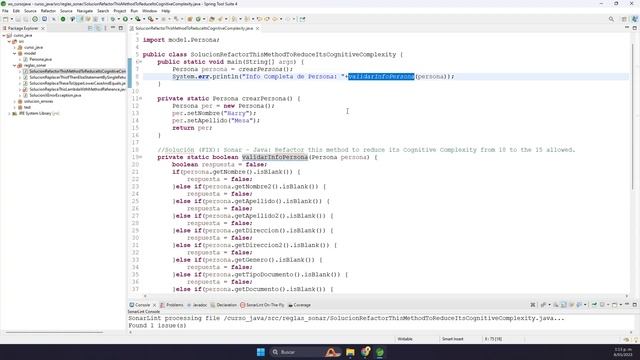Click the green Run button in toolbar
The image size is (640, 360).
click(125, 19)
